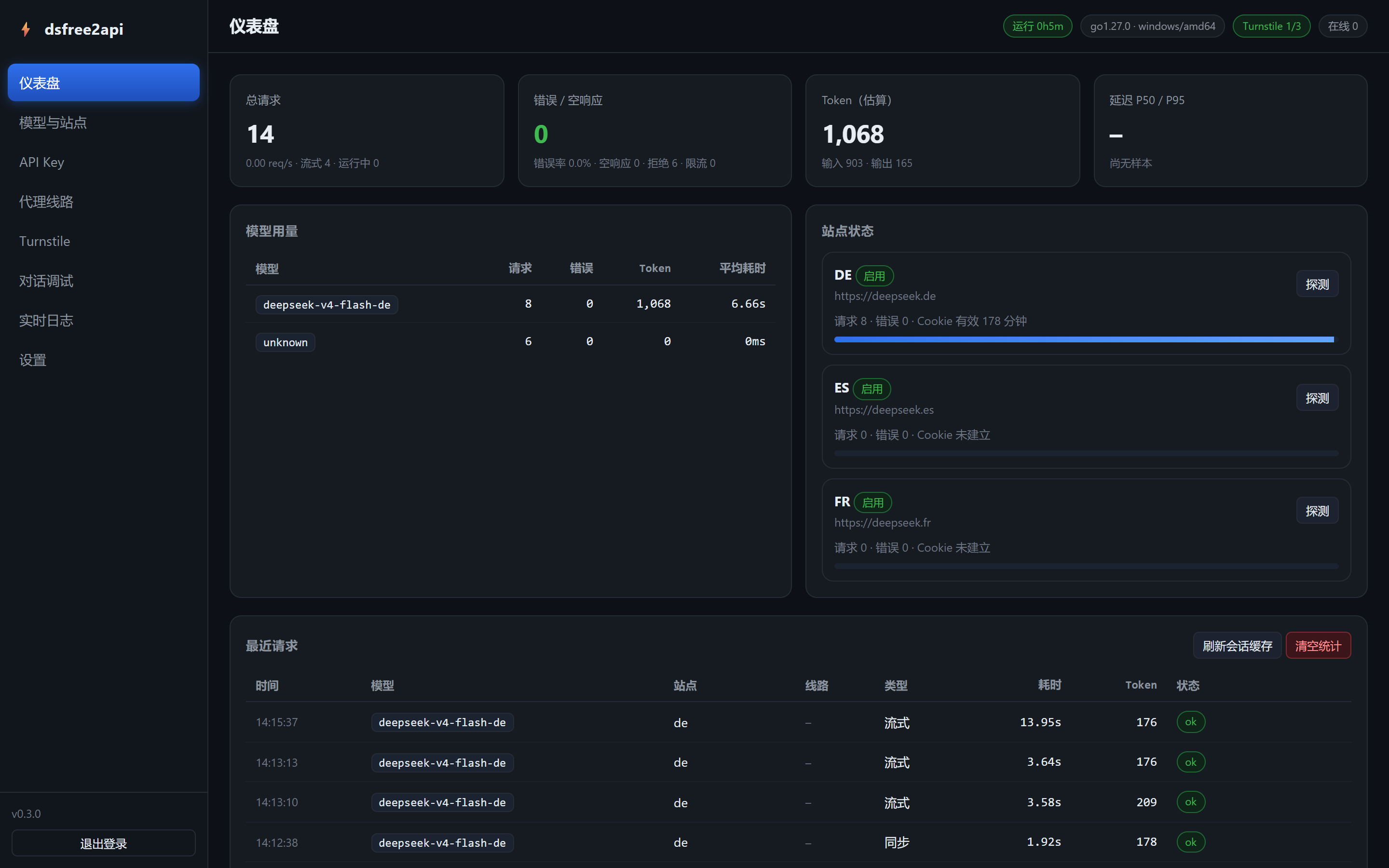Click the v0.3.0 version label
The height and width of the screenshot is (868, 1389).
tap(27, 814)
